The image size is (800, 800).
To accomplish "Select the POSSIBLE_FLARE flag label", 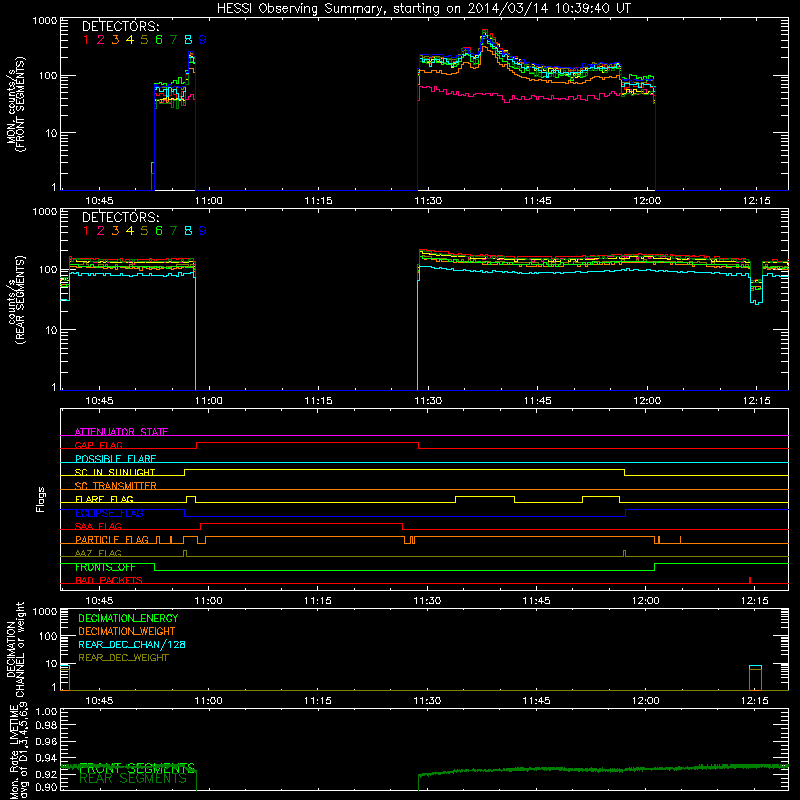I will click(x=115, y=459).
